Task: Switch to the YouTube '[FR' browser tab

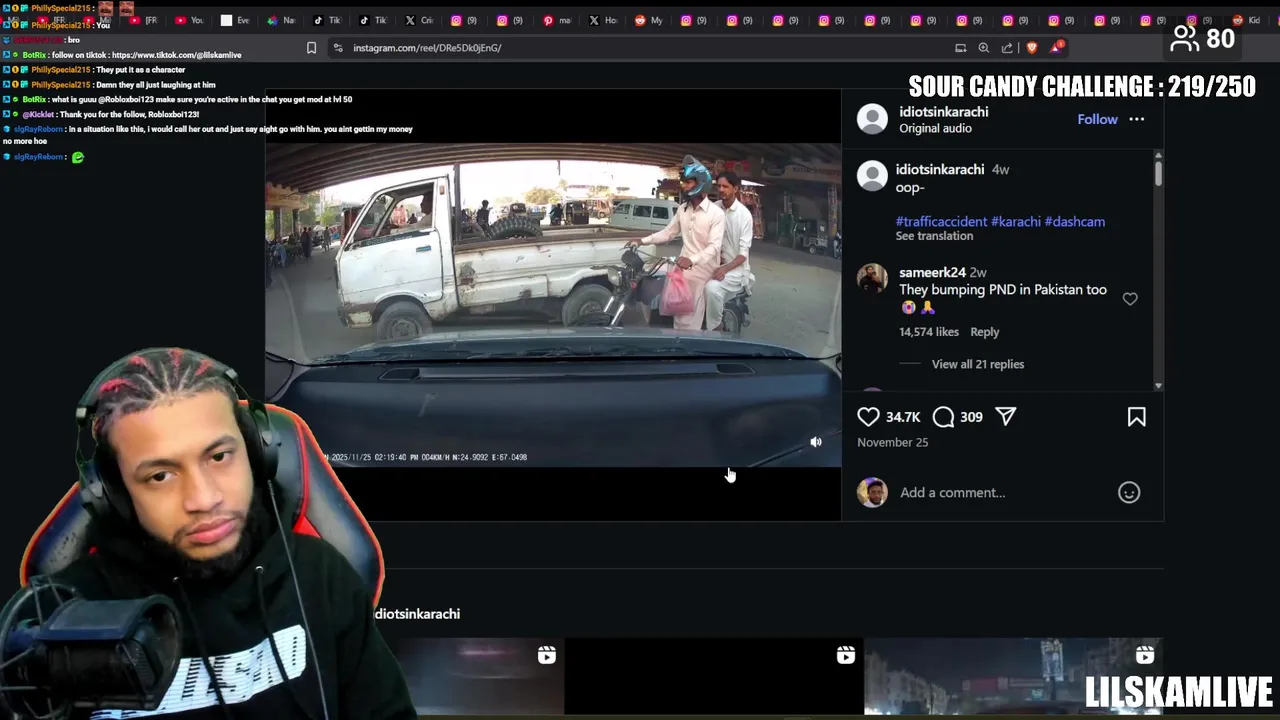Action: 145,20
